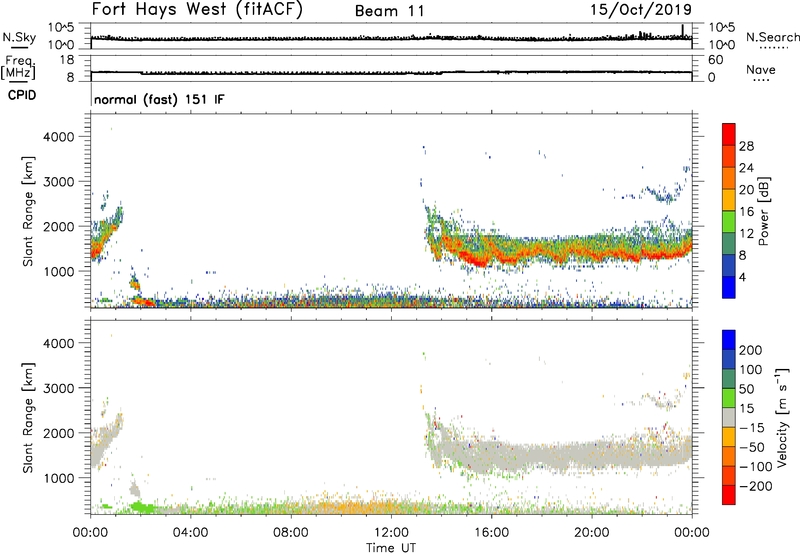The width and height of the screenshot is (800, 554).
Task: Click the 200 label on Velocity colorbar
Action: tap(751, 350)
